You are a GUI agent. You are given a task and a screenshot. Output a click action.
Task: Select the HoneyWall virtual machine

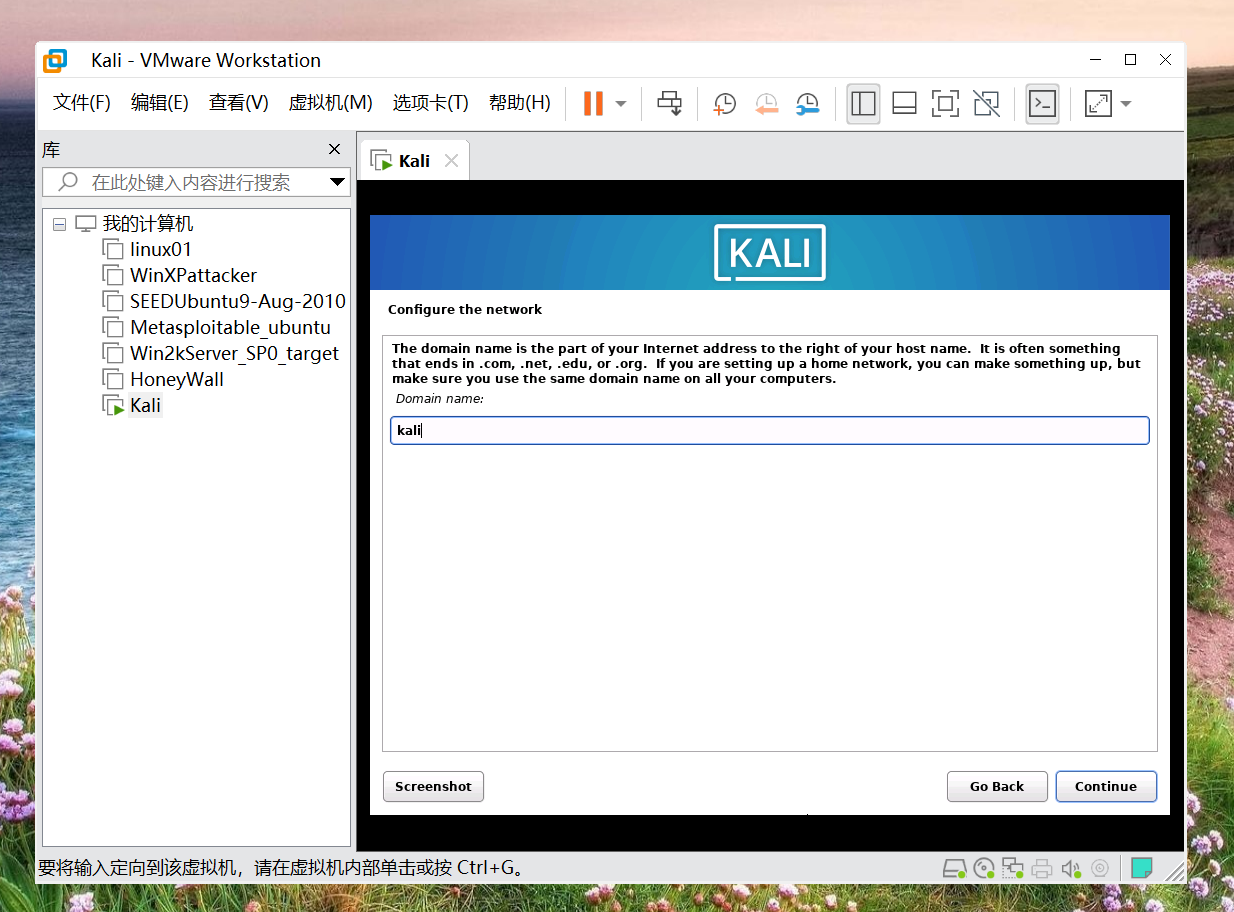[176, 379]
